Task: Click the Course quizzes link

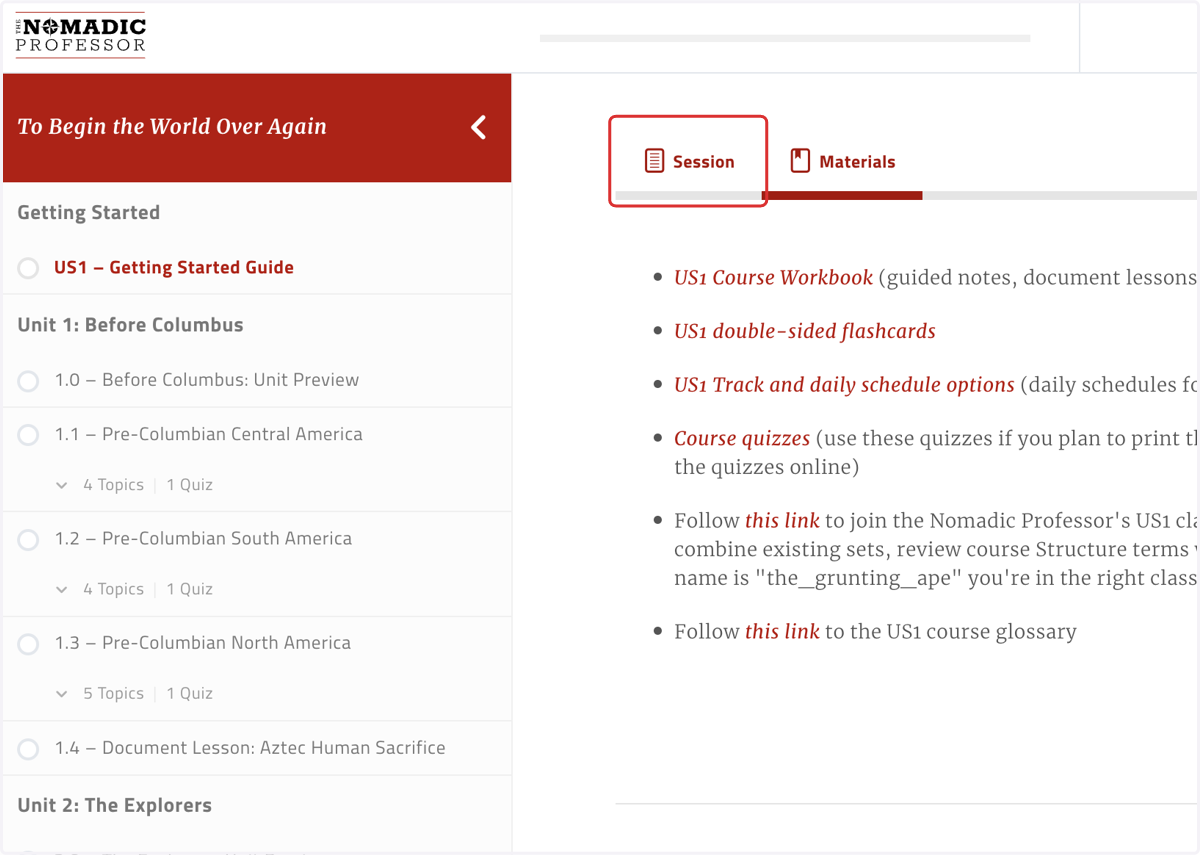Action: 742,438
